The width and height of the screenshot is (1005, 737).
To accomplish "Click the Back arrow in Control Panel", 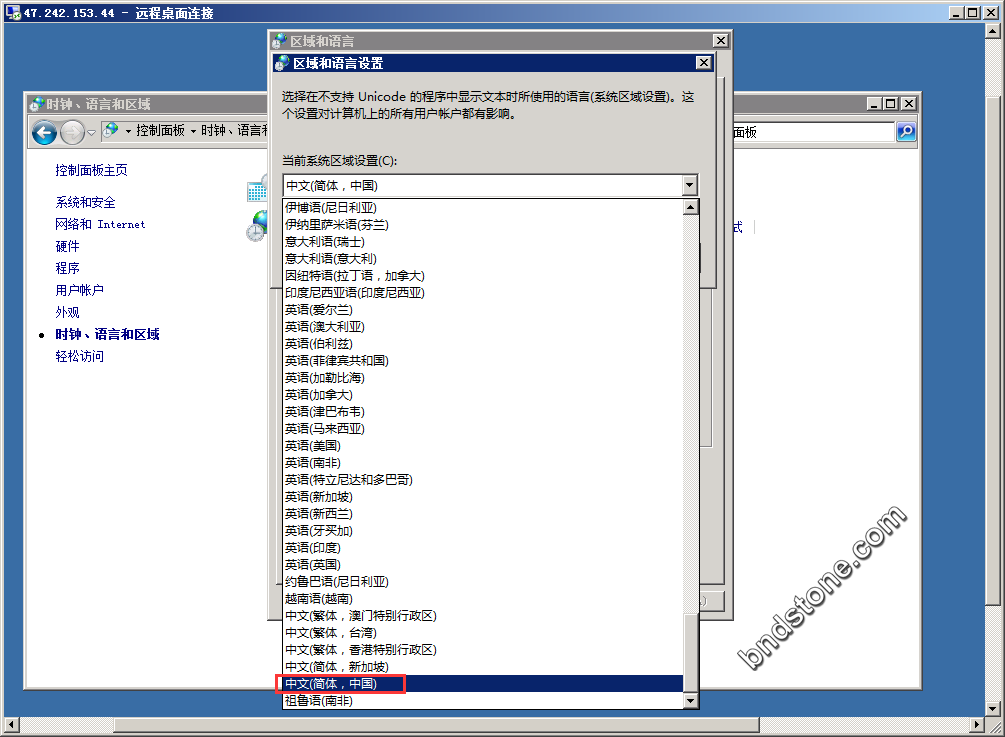I will (44, 132).
